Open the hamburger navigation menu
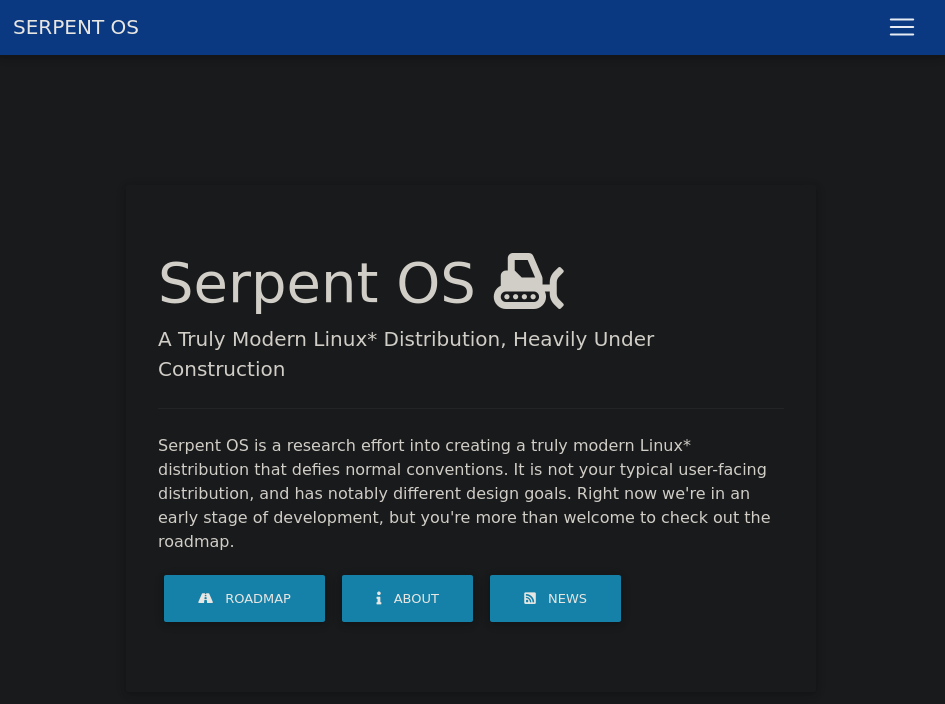945x704 pixels. pos(902,27)
